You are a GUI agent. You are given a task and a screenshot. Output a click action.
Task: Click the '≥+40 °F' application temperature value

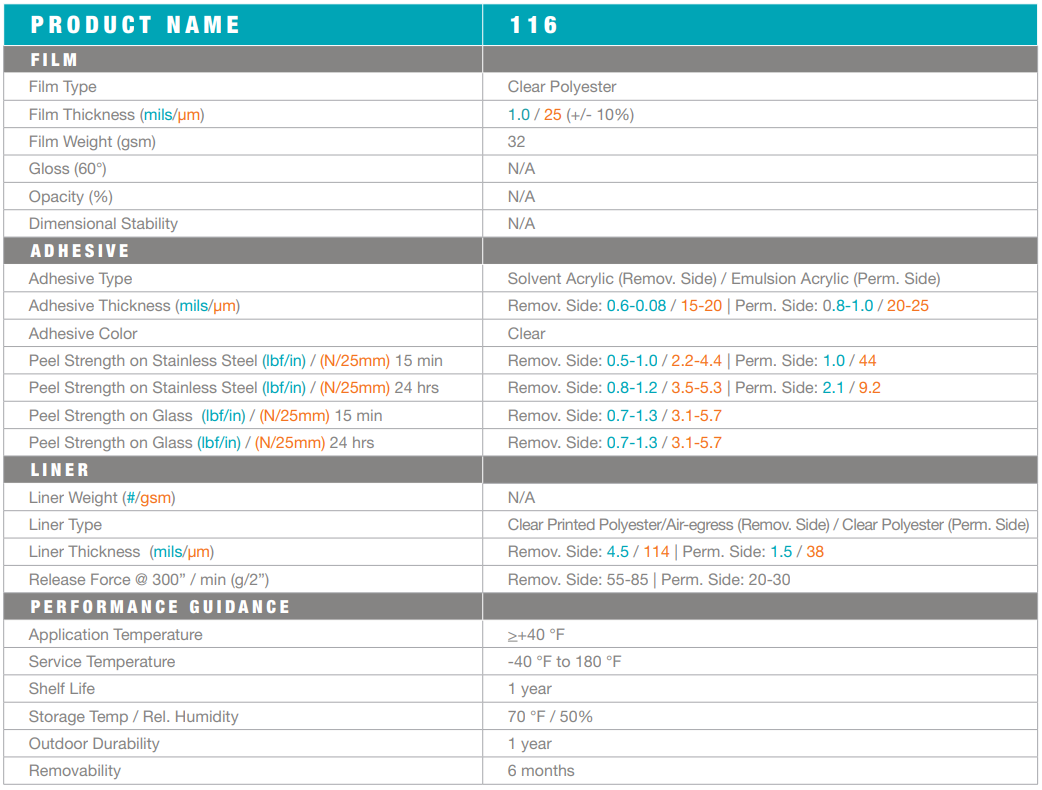point(536,635)
